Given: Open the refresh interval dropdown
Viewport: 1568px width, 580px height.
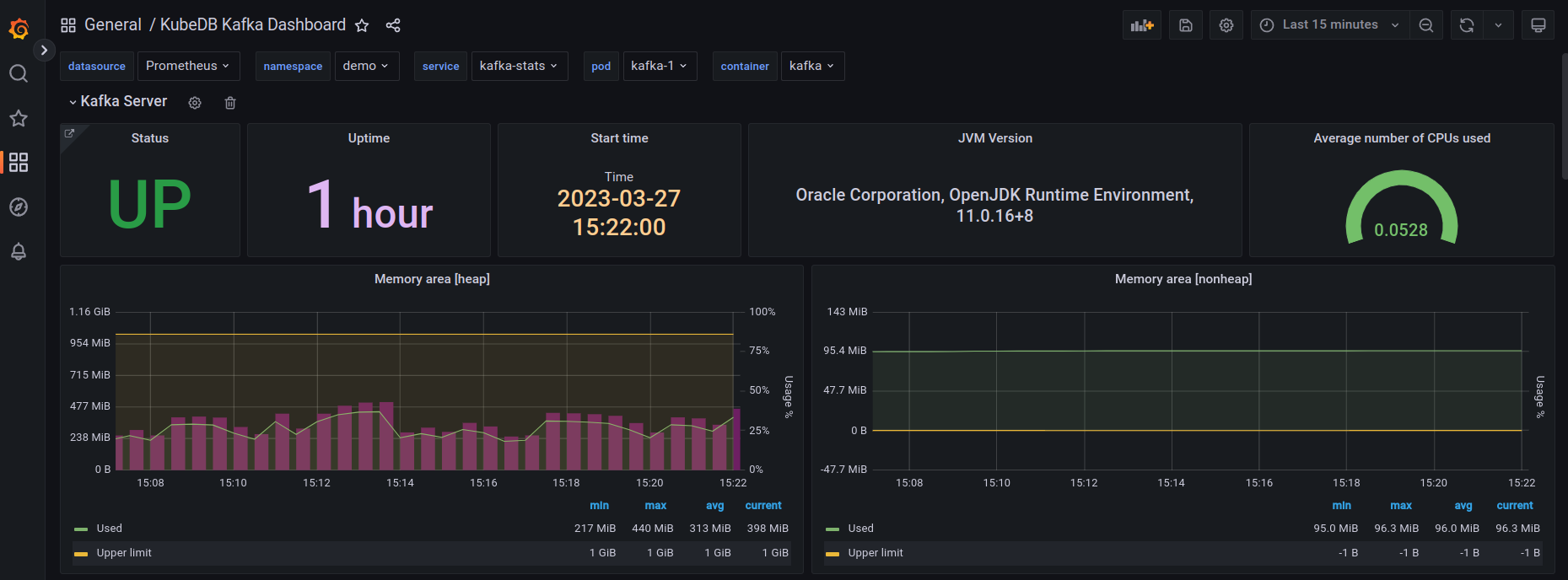Looking at the screenshot, I should (1499, 25).
